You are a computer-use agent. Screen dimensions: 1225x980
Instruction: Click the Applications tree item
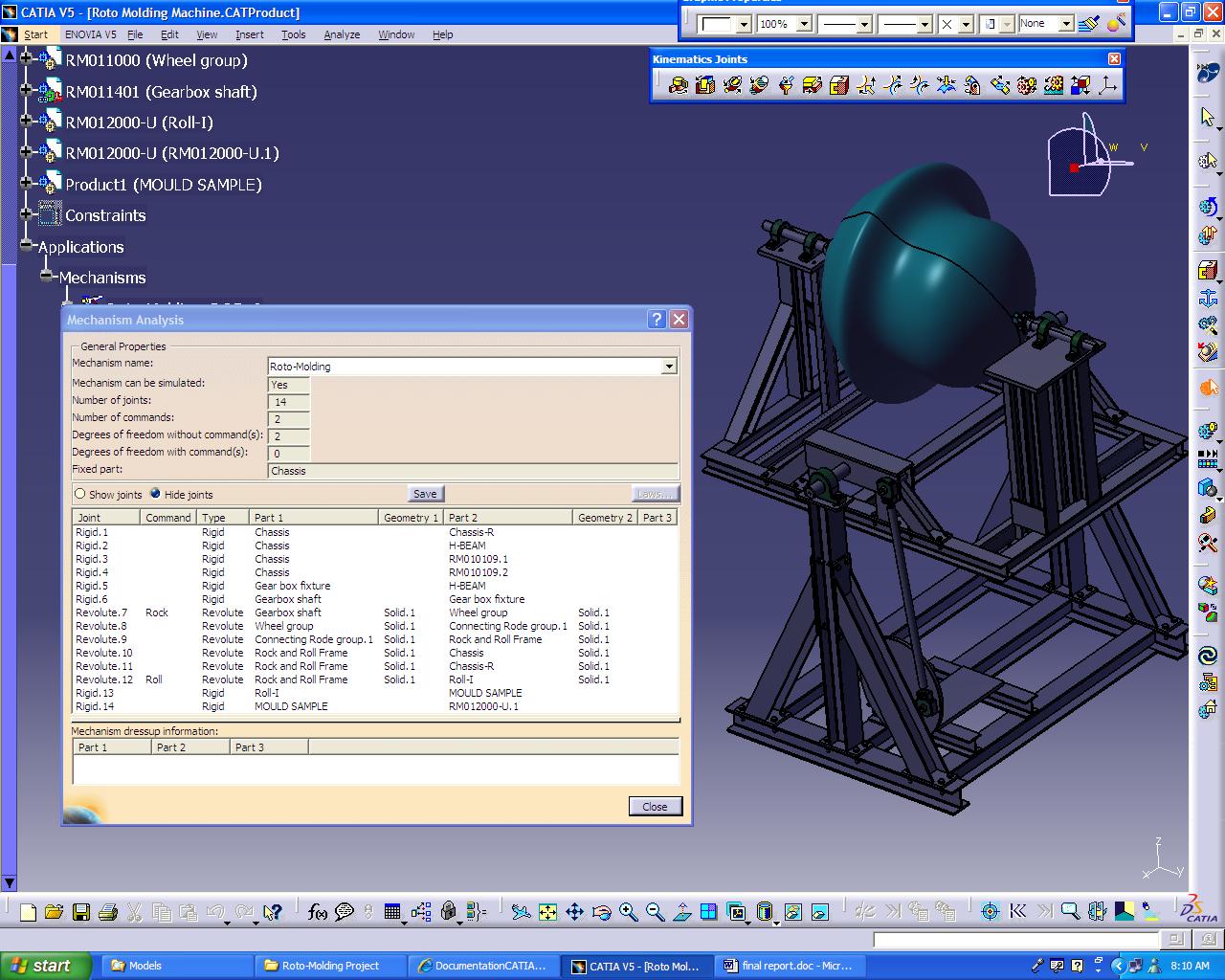(81, 247)
